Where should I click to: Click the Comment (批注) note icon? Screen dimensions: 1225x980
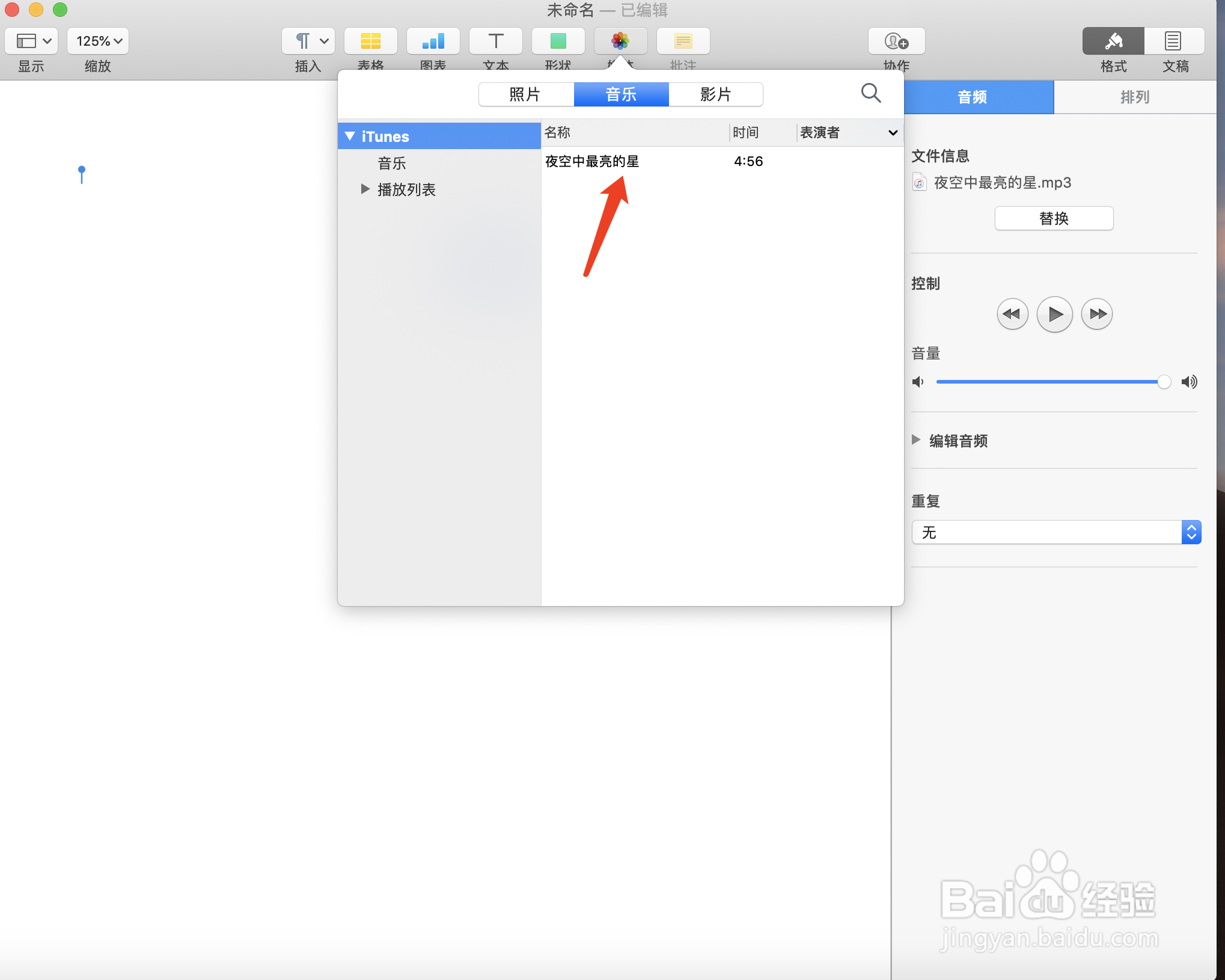(683, 41)
